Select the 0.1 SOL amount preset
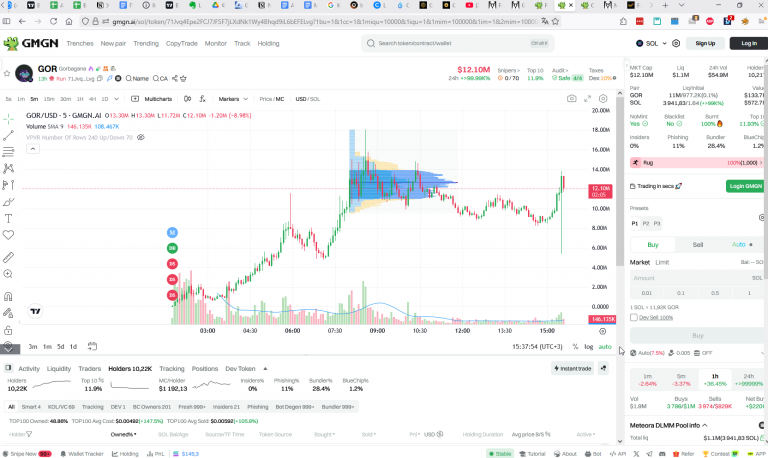Image resolution: width=768 pixels, height=458 pixels. [x=681, y=293]
